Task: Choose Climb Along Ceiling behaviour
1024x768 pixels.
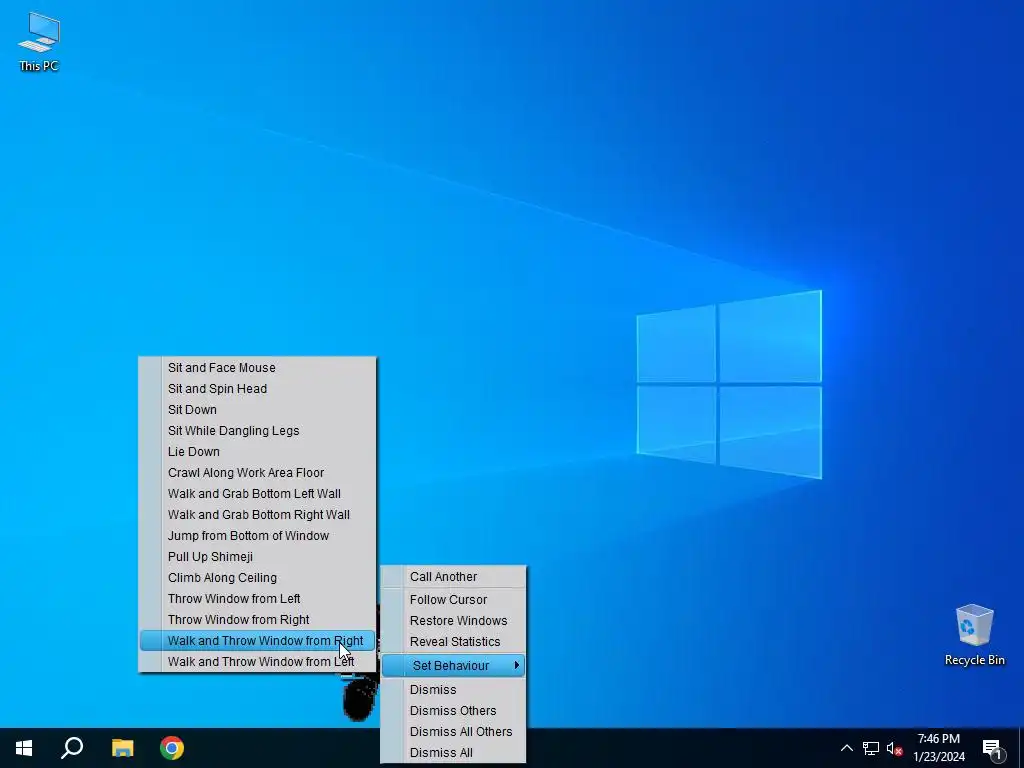Action: [257, 577]
